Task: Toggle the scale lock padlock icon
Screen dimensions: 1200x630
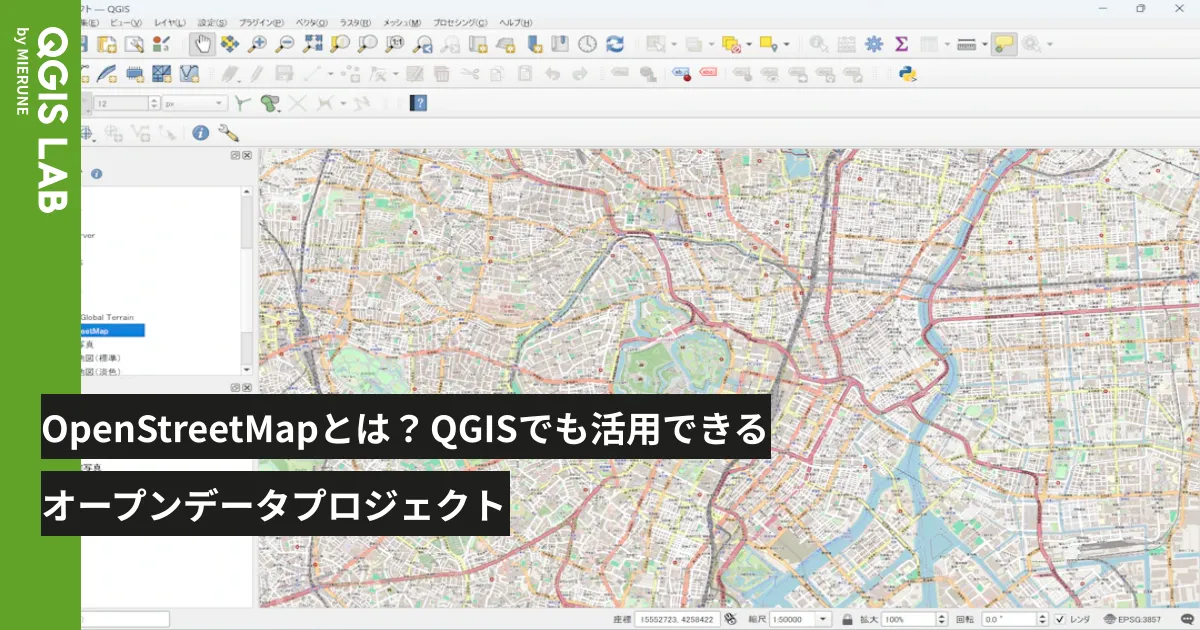Action: click(x=849, y=620)
